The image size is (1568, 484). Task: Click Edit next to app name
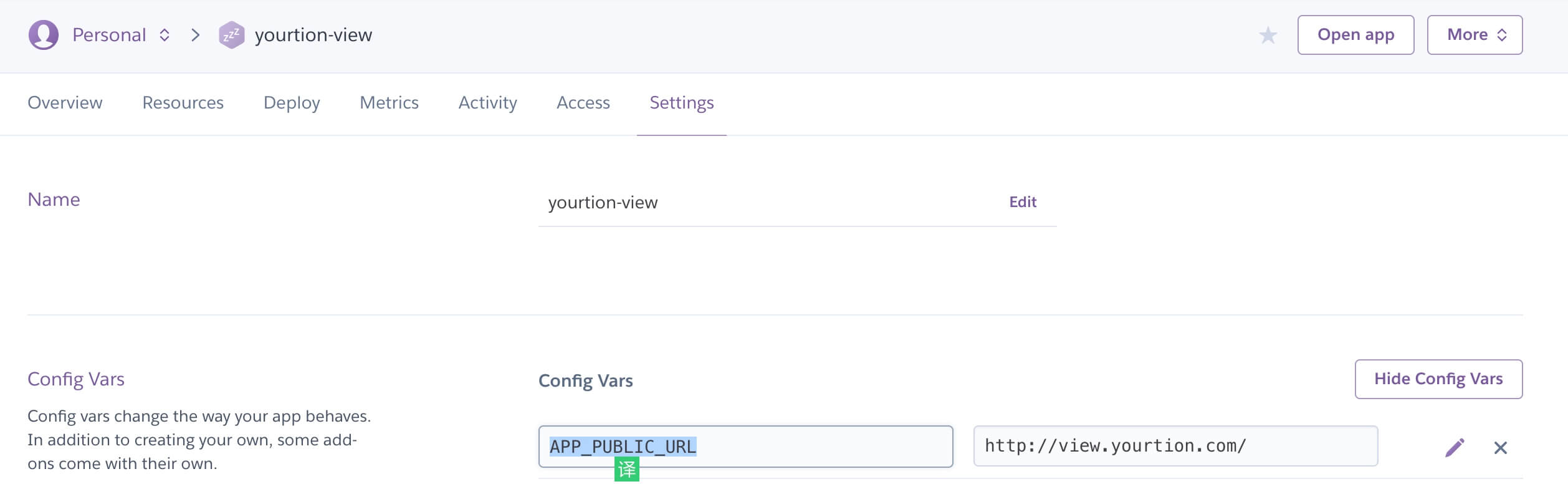[1023, 202]
